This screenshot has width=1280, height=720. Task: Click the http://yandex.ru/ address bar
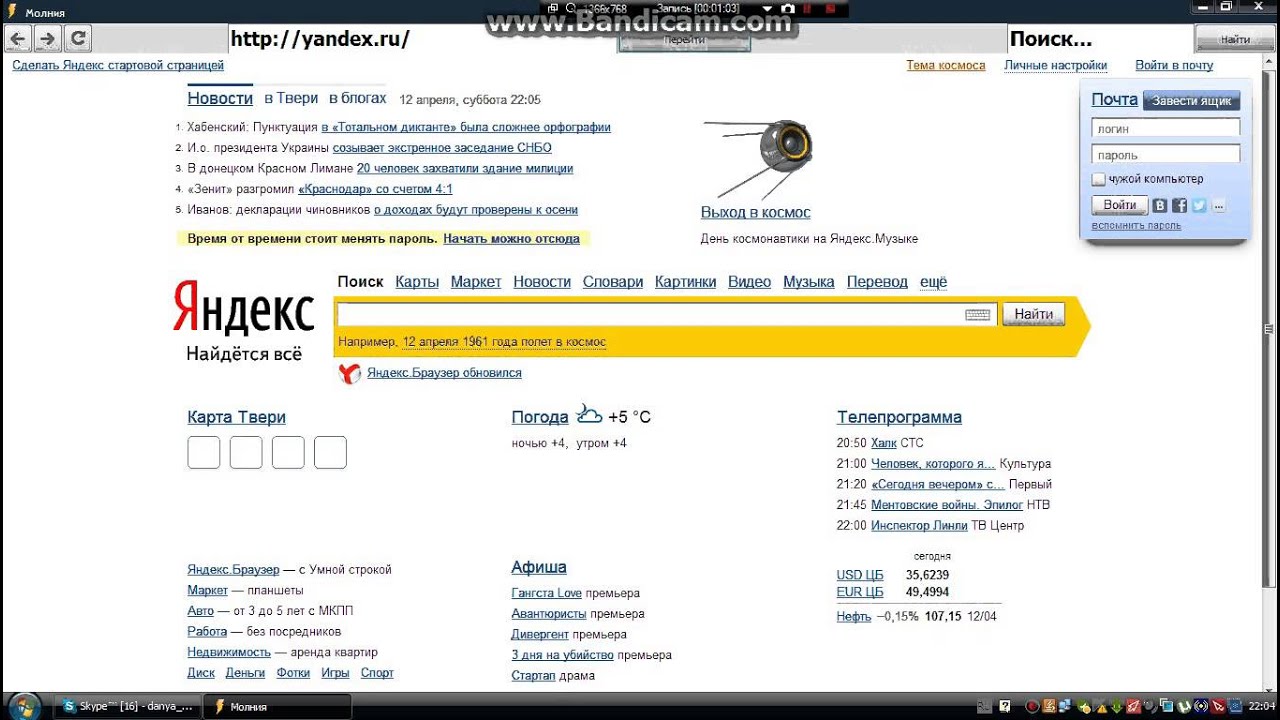click(x=423, y=40)
